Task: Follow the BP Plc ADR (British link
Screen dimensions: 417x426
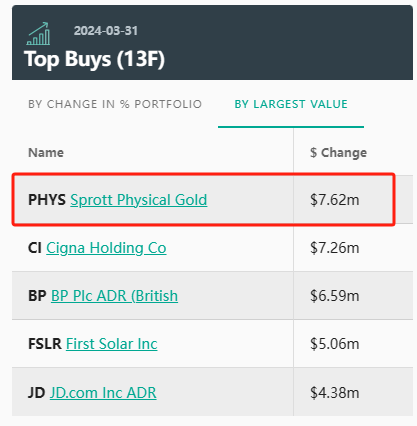Action: (114, 296)
